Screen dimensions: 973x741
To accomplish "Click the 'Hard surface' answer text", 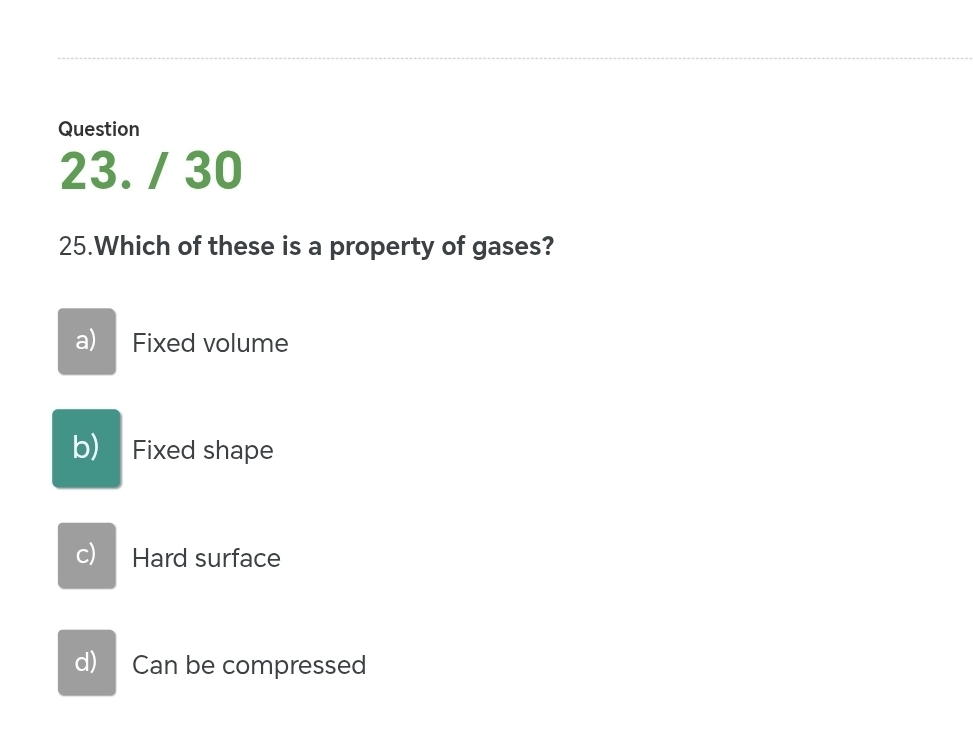I will pyautogui.click(x=205, y=558).
